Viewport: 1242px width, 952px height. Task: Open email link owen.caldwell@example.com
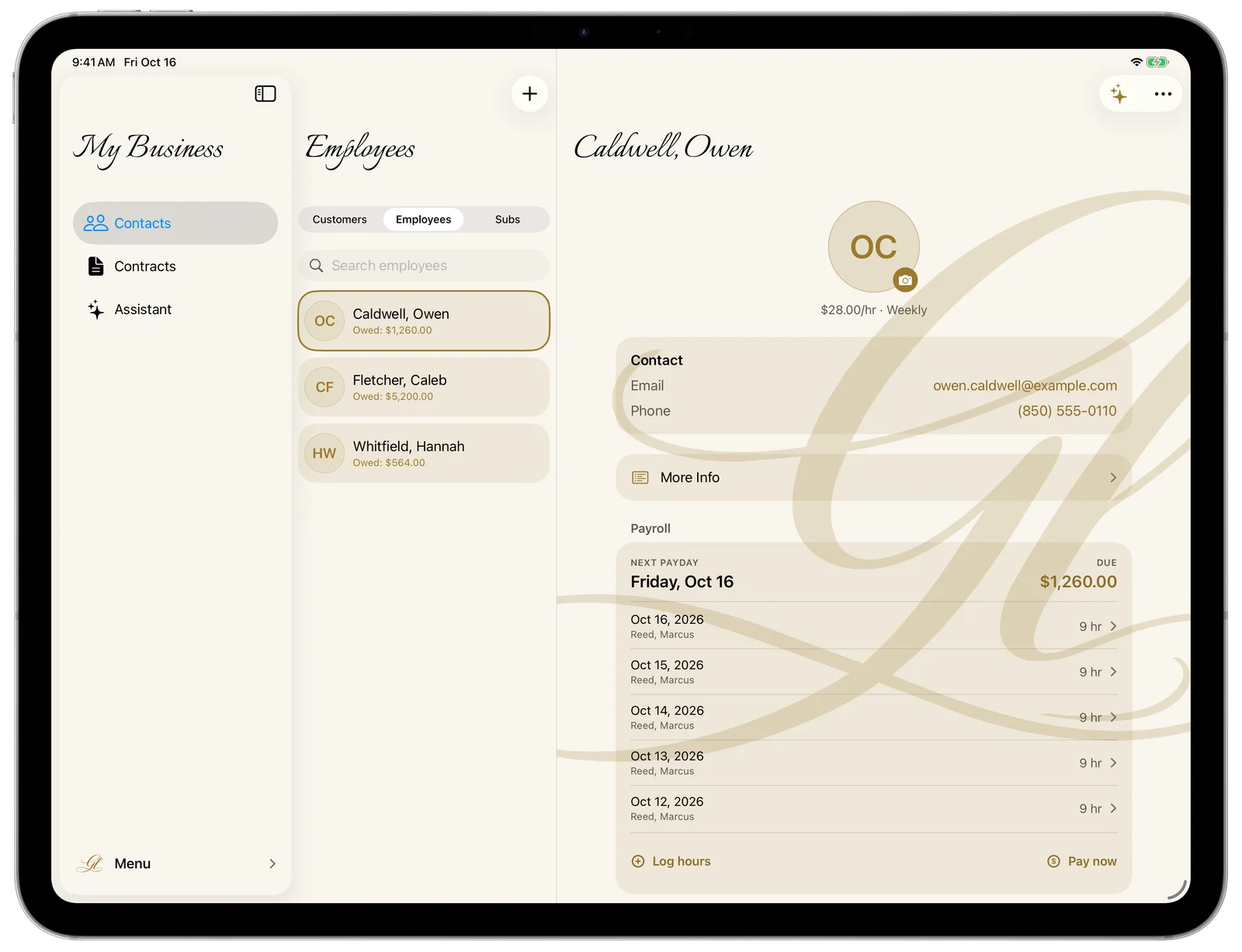click(1025, 386)
